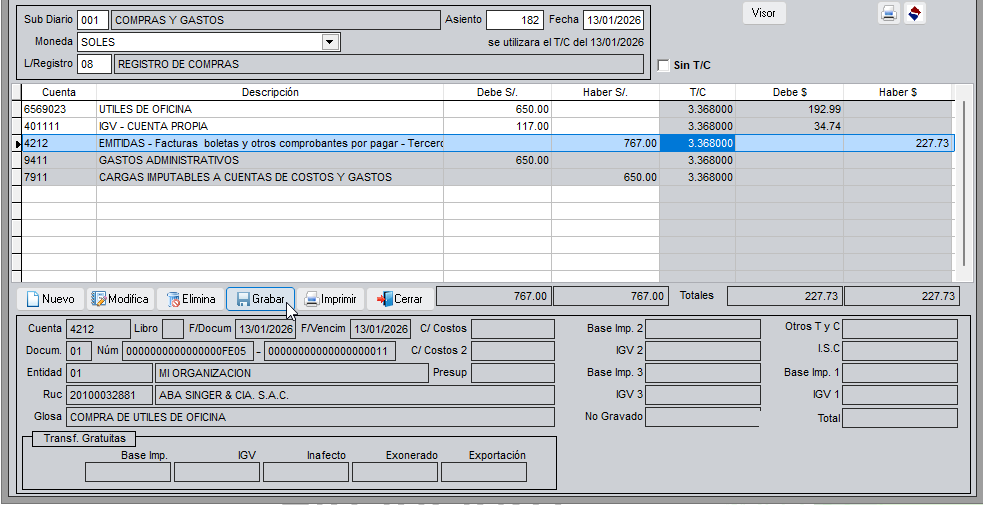Click the Nuevo button
983x505 pixels.
coord(50,299)
